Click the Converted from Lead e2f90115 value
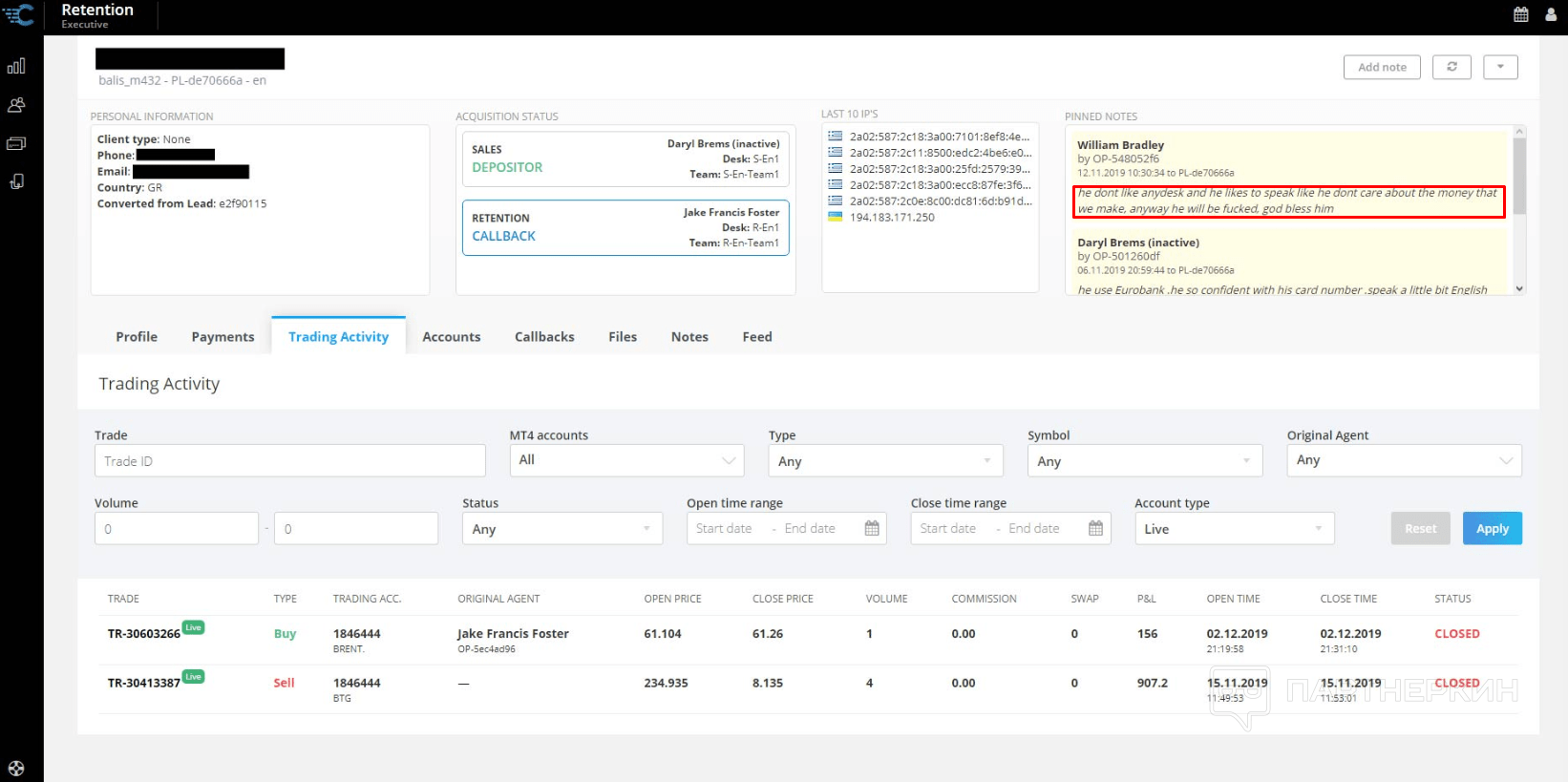The image size is (1568, 782). [x=243, y=203]
